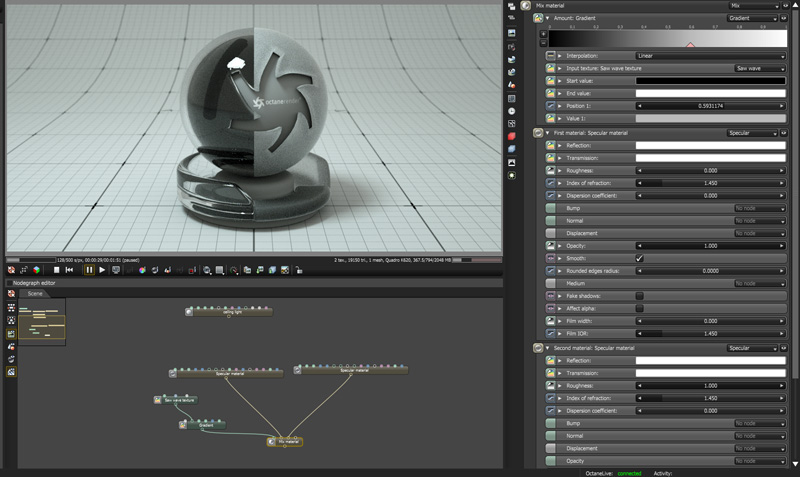Open the Gradient type dropdown
The width and height of the screenshot is (800, 477).
click(752, 18)
